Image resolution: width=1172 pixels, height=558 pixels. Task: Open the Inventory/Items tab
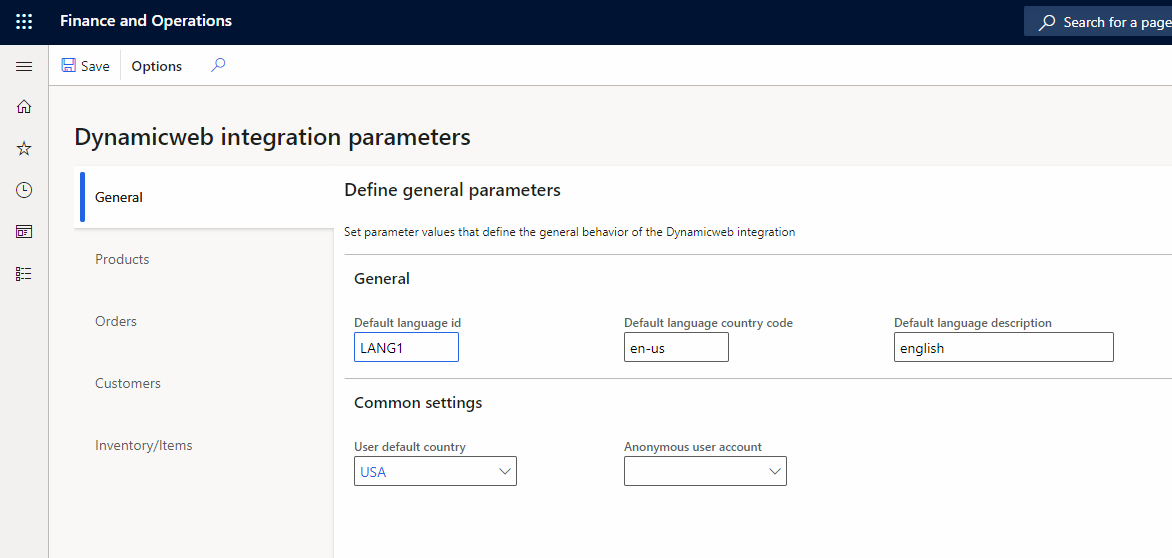point(144,445)
